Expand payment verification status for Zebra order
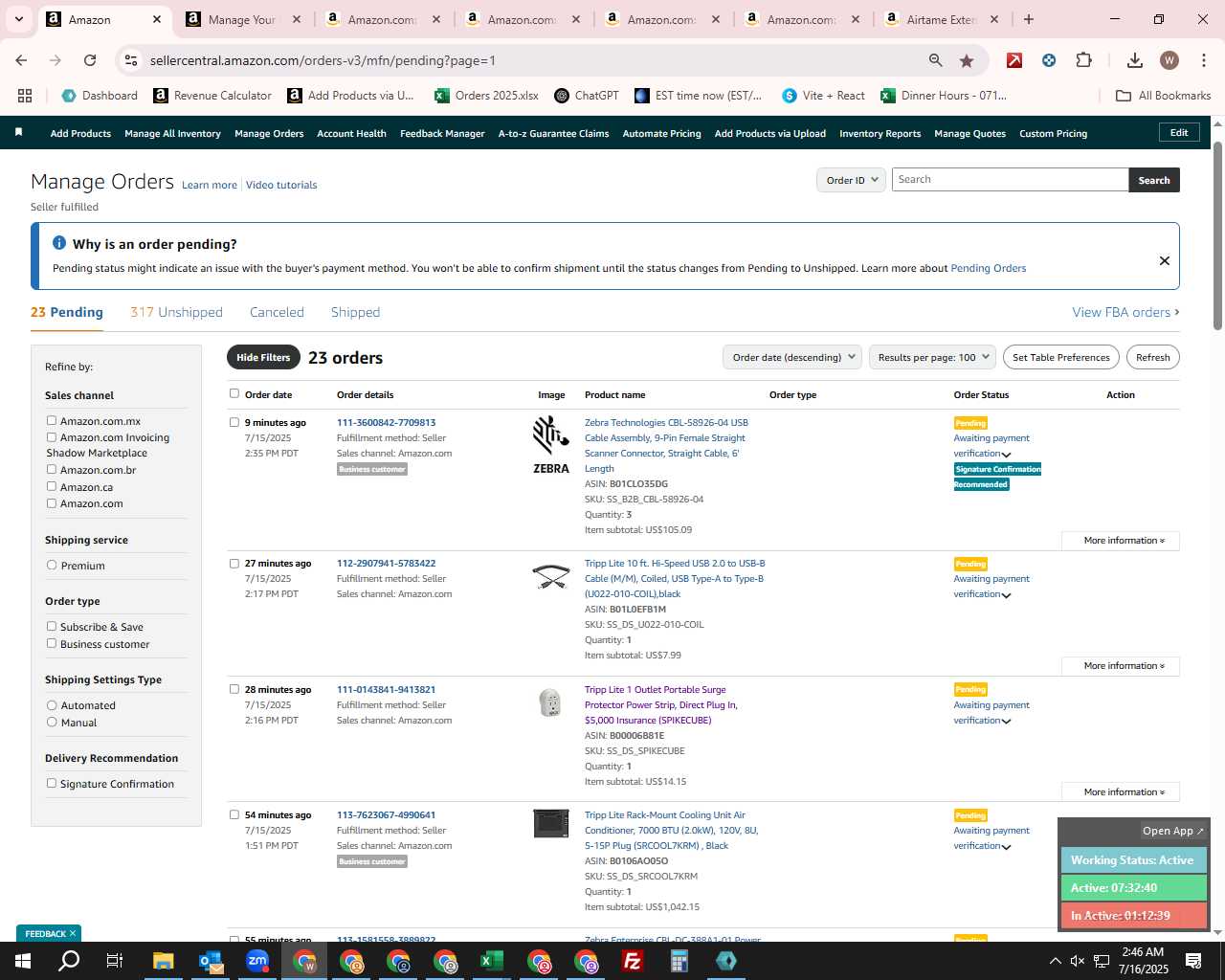 click(x=1006, y=455)
